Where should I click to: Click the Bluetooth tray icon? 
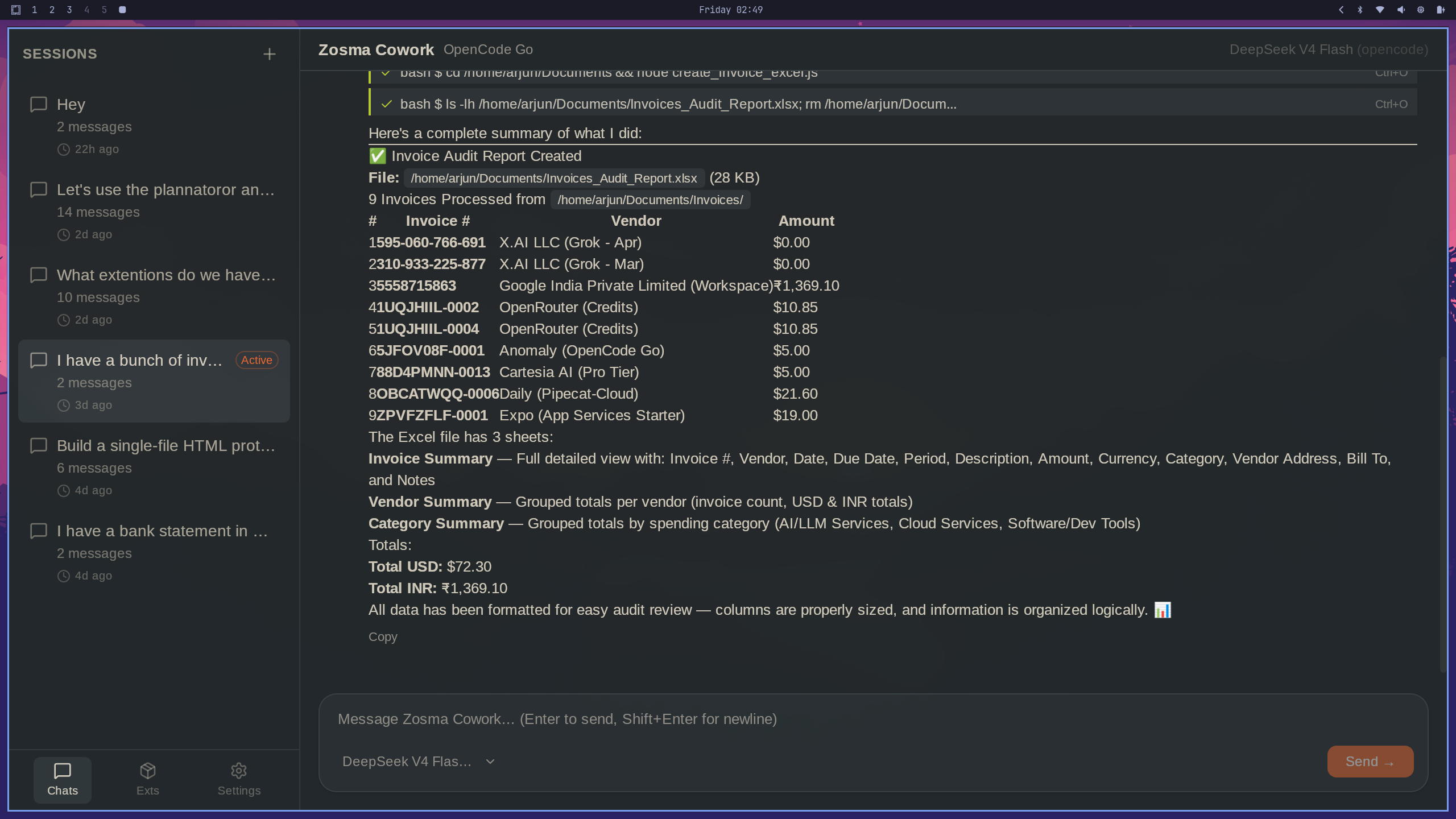pos(1360,10)
